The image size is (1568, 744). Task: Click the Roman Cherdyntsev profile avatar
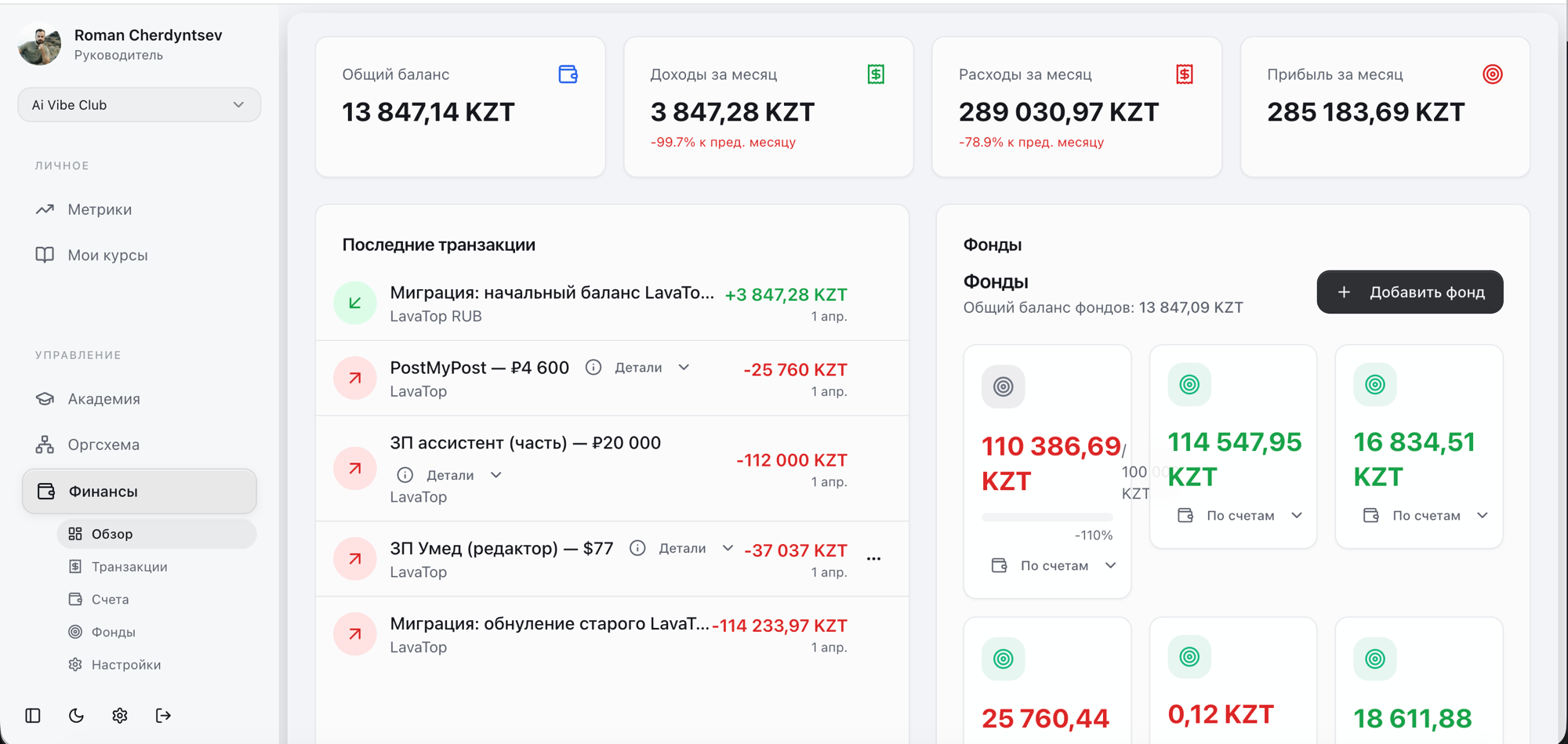[x=39, y=44]
